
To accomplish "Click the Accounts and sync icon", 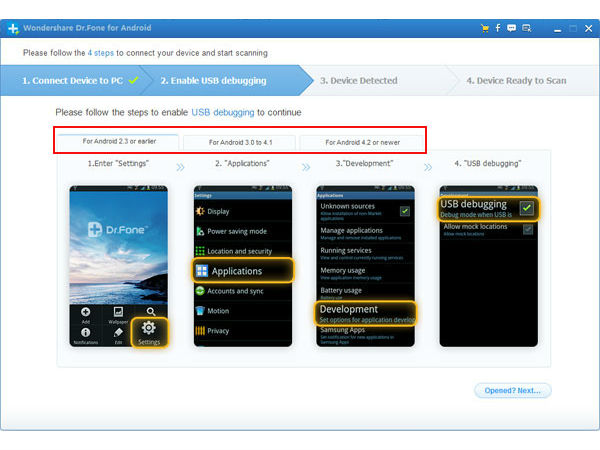I will pos(200,291).
